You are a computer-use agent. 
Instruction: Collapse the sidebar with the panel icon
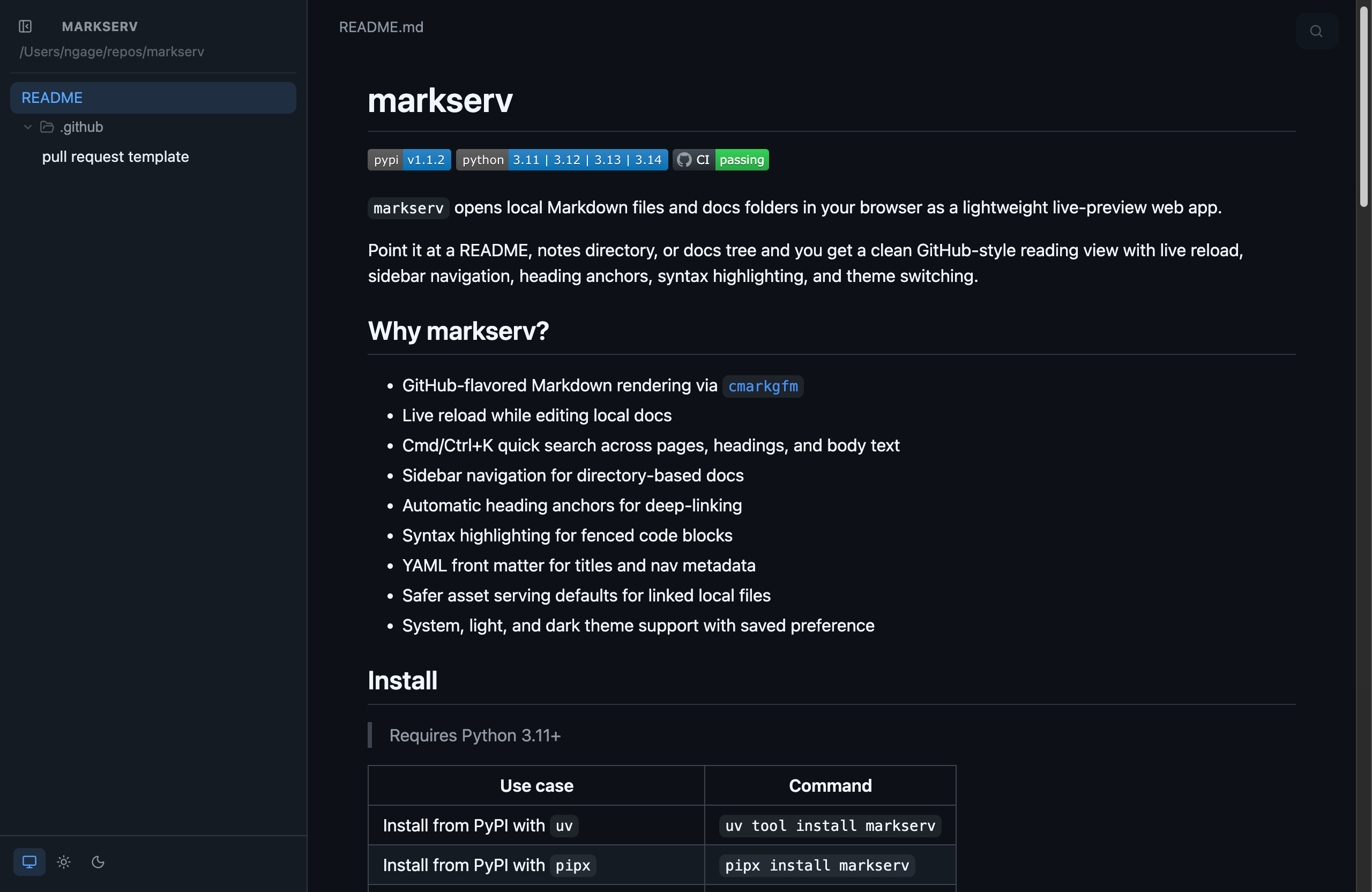coord(25,26)
